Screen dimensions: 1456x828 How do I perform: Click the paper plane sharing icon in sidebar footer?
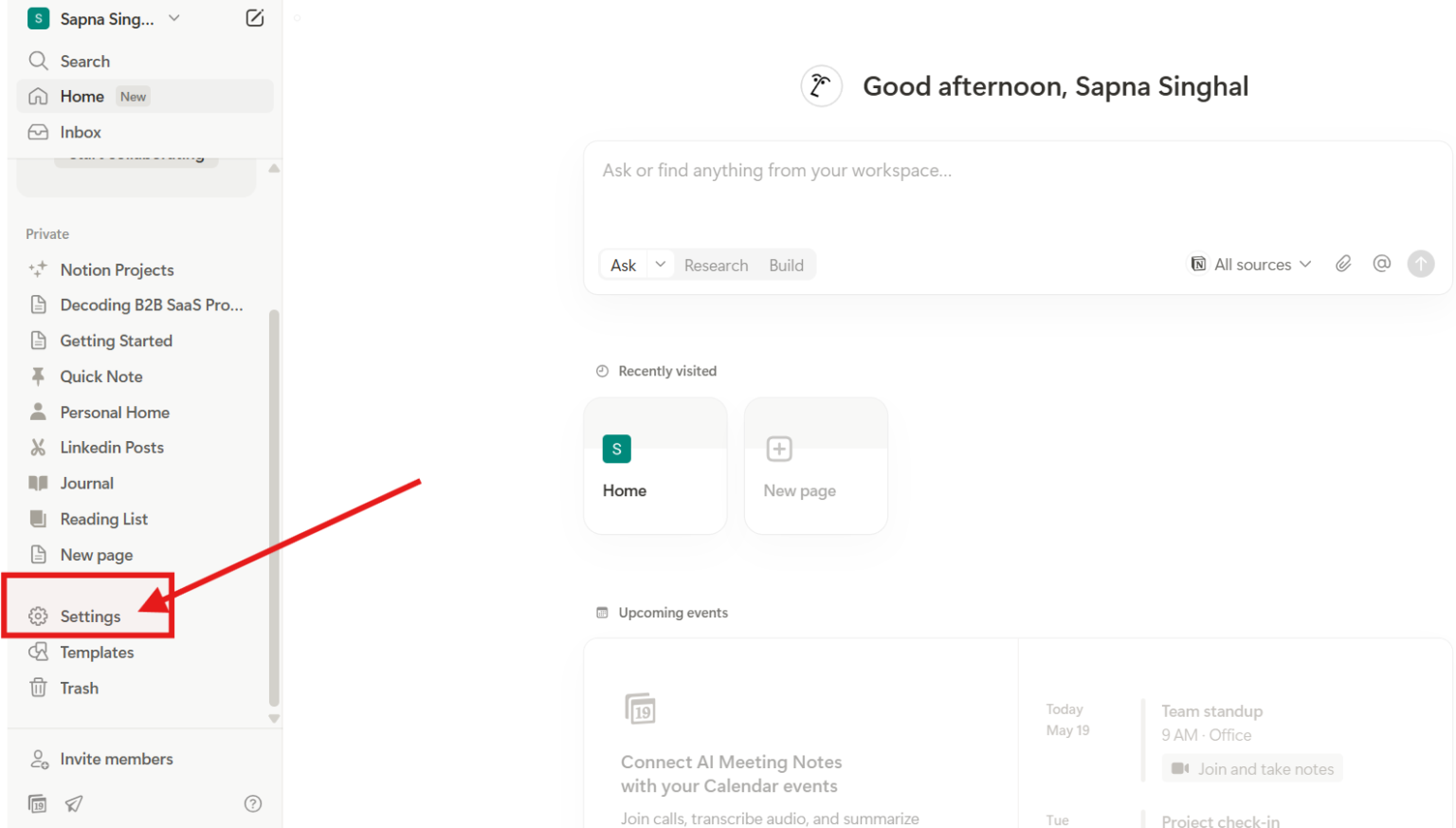74,803
